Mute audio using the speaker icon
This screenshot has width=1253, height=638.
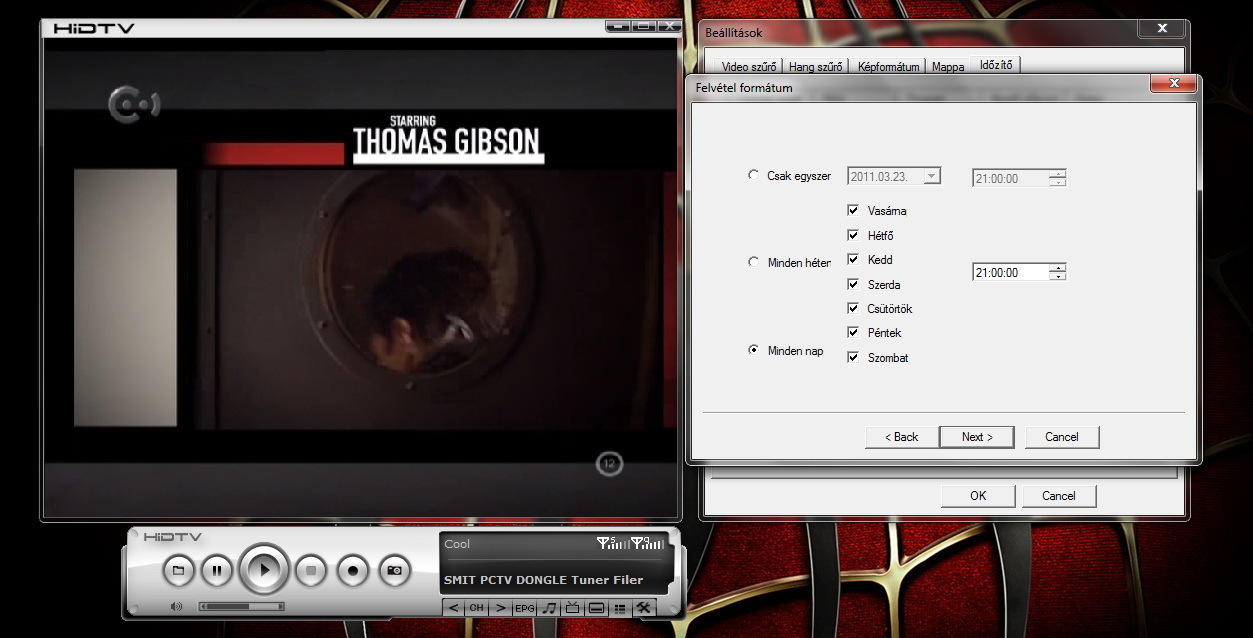pos(177,606)
